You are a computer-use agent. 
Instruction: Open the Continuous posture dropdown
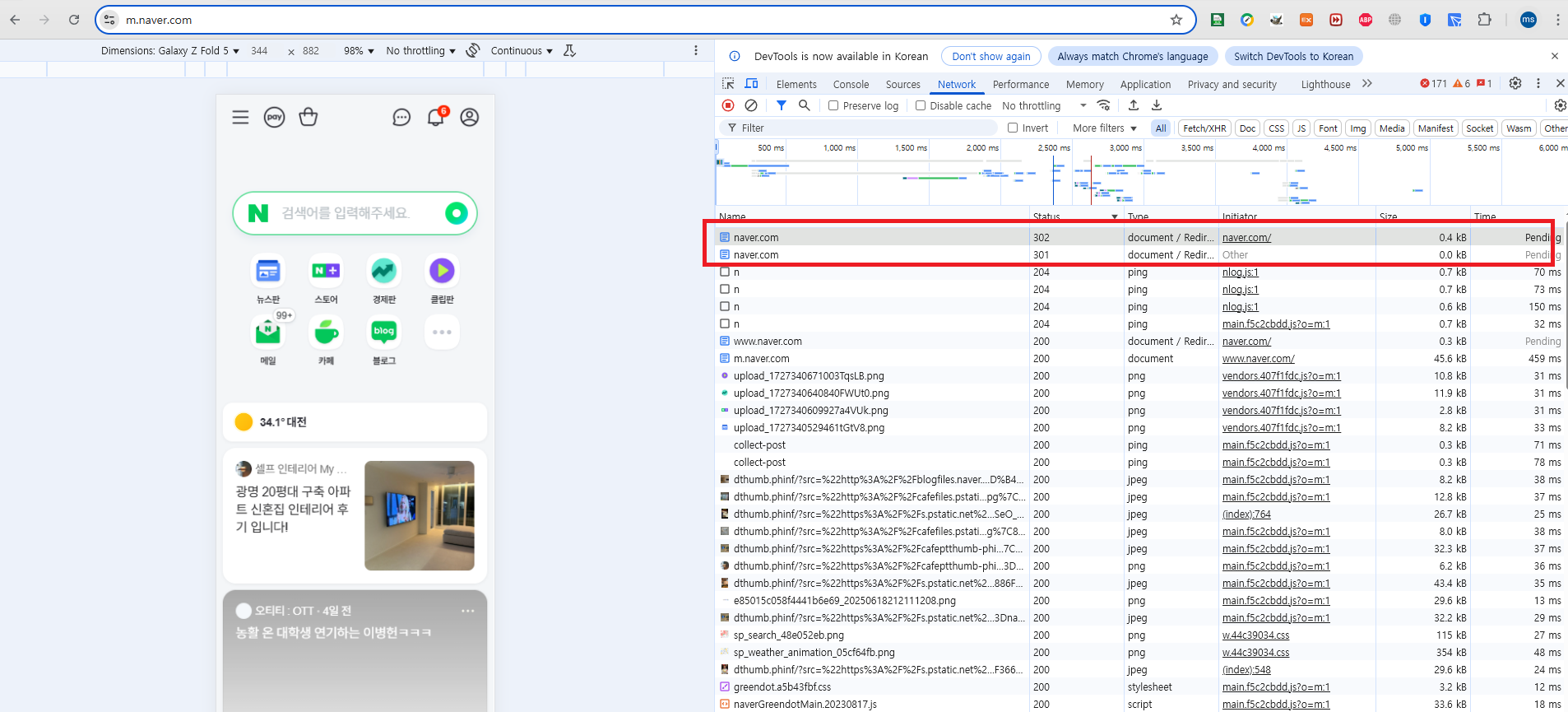[x=522, y=50]
